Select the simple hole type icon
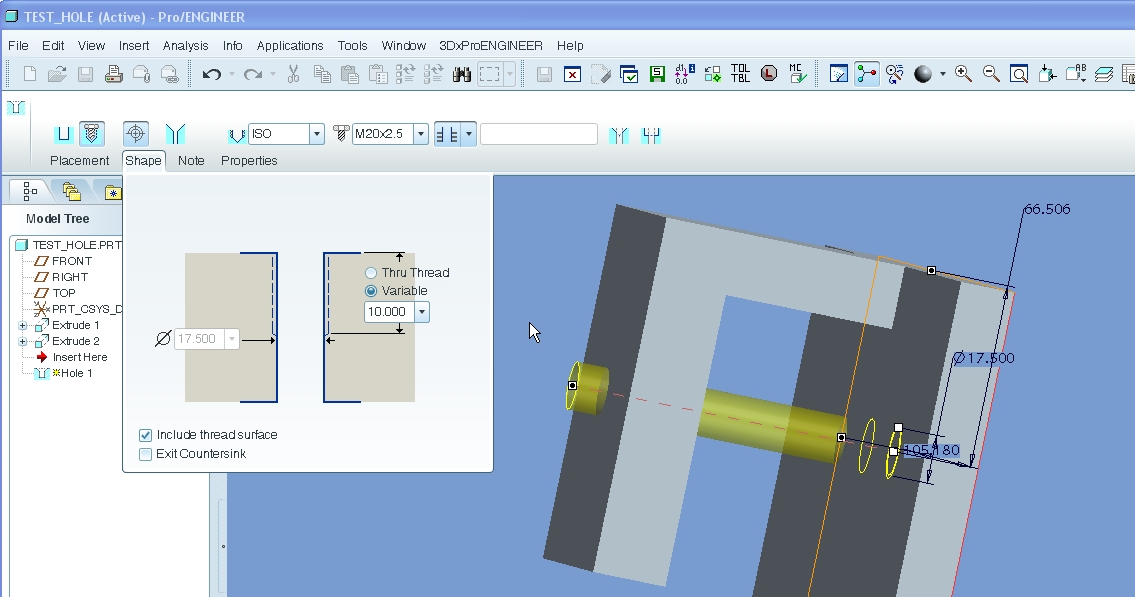The width and height of the screenshot is (1135, 597). click(x=64, y=134)
